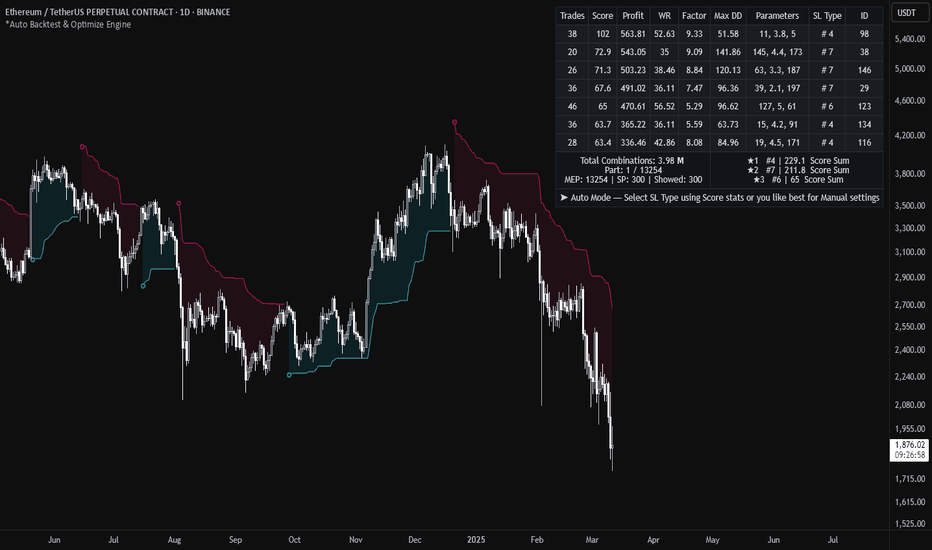The image size is (932, 550).
Task: Click the ★2 #7 | 211.8 Score Sum line
Action: click(798, 170)
